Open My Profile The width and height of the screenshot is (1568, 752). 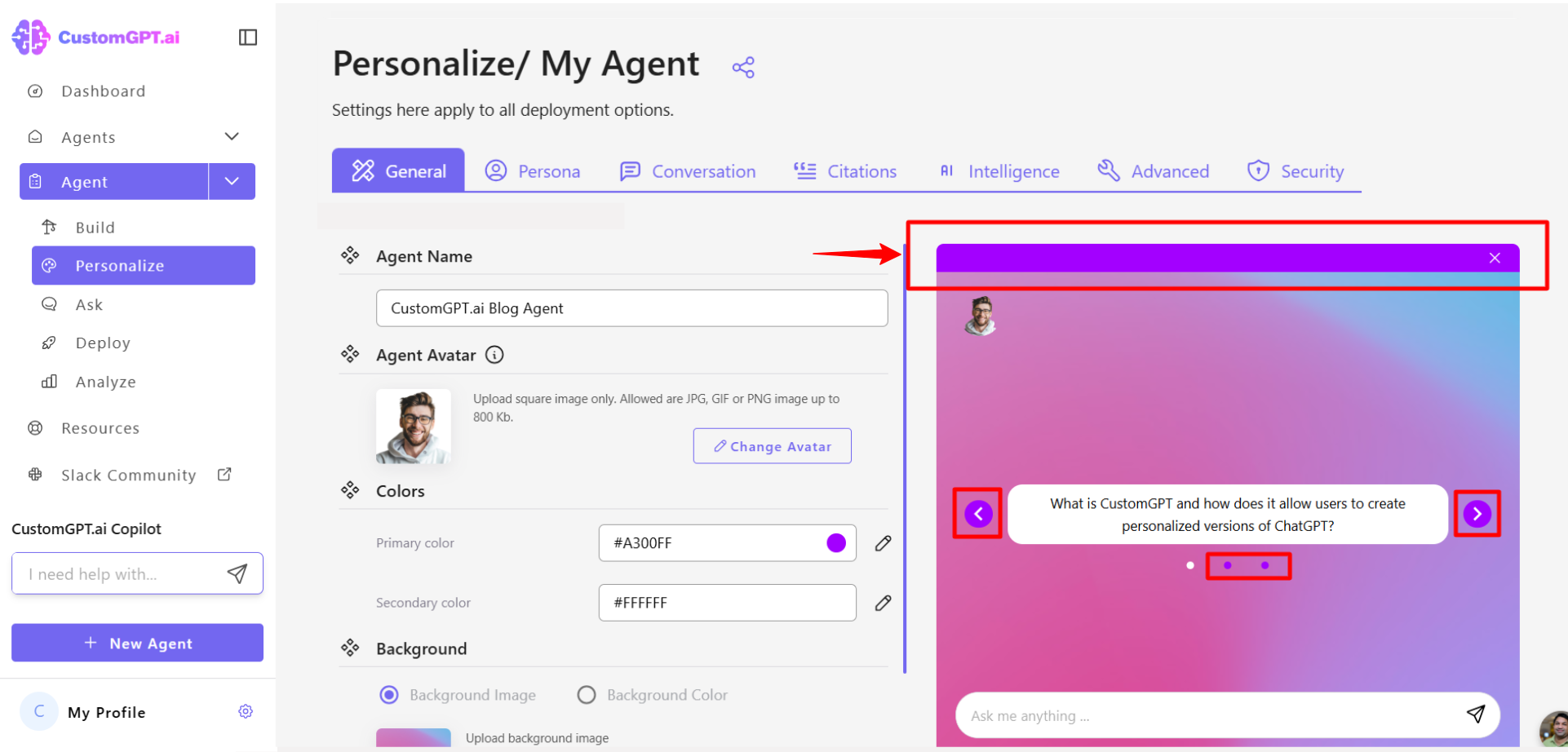point(106,712)
